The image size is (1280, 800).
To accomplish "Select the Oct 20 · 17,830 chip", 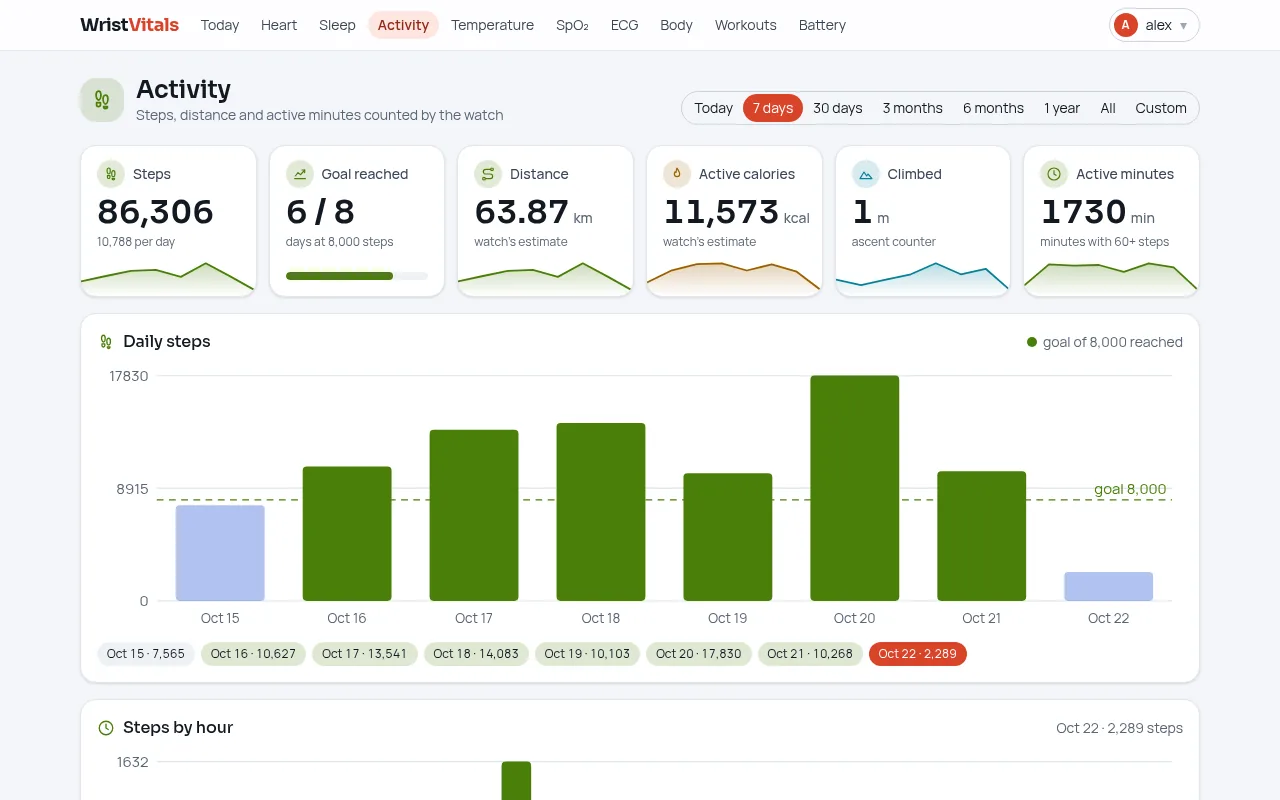I will click(x=699, y=654).
